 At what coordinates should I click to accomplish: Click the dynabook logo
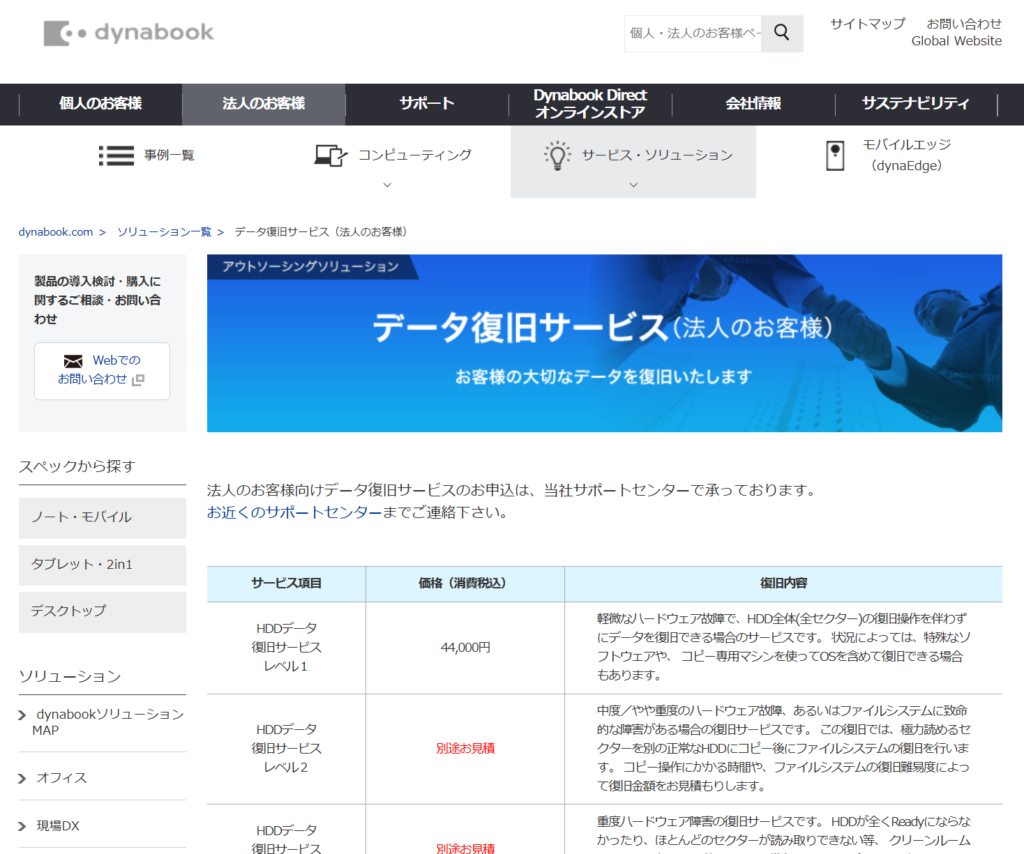click(x=129, y=33)
